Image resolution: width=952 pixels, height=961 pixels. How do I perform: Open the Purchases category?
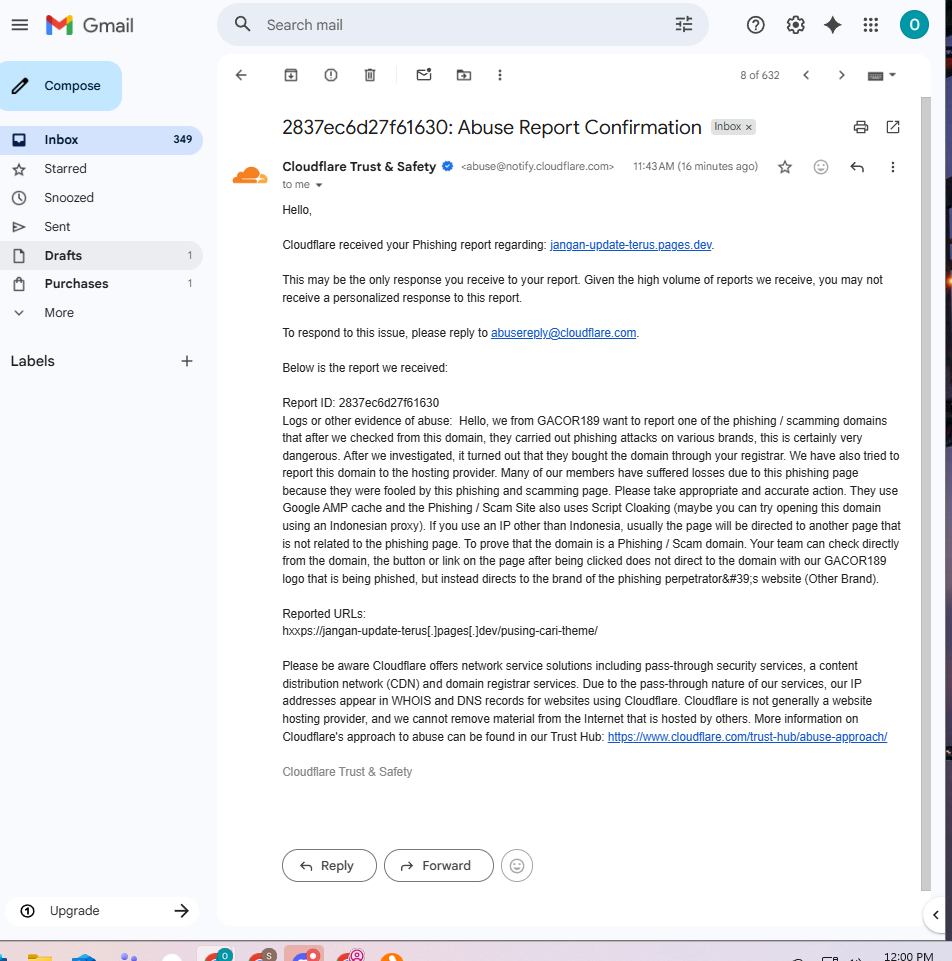pyautogui.click(x=101, y=284)
